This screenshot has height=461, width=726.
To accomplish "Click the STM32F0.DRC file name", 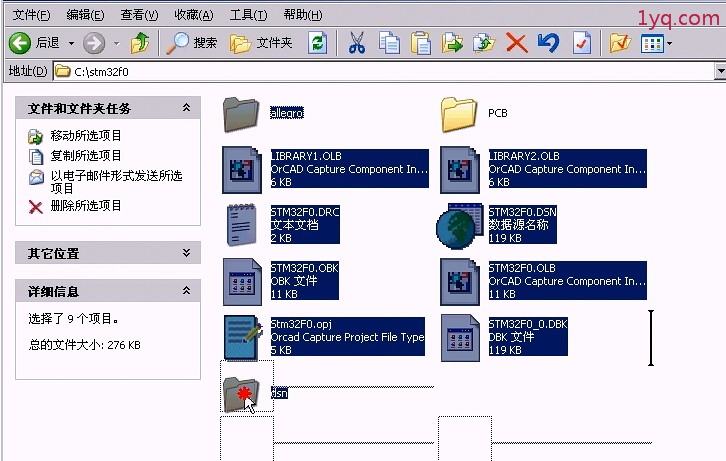I will coord(305,212).
